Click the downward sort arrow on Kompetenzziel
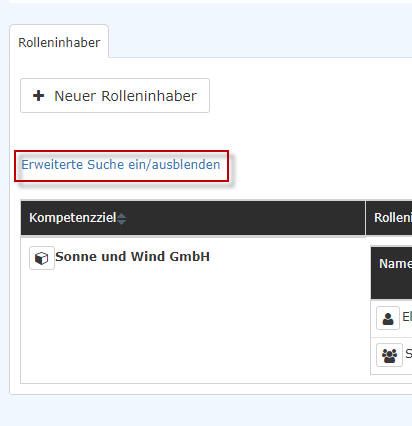This screenshot has height=426, width=412. pos(122,222)
